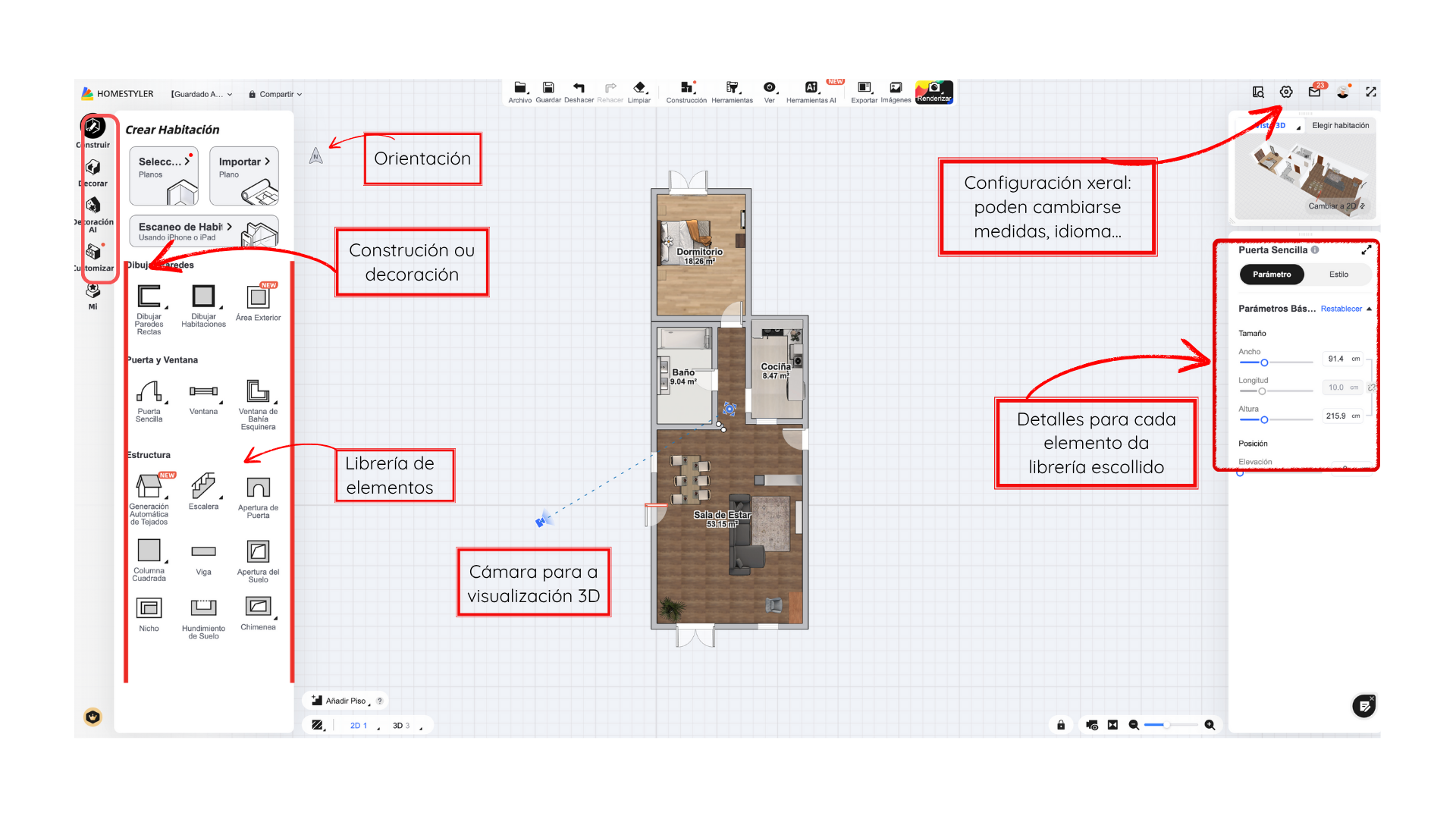Open the Decorar sidebar tab
Screen dimensions: 1456x819
point(93,168)
